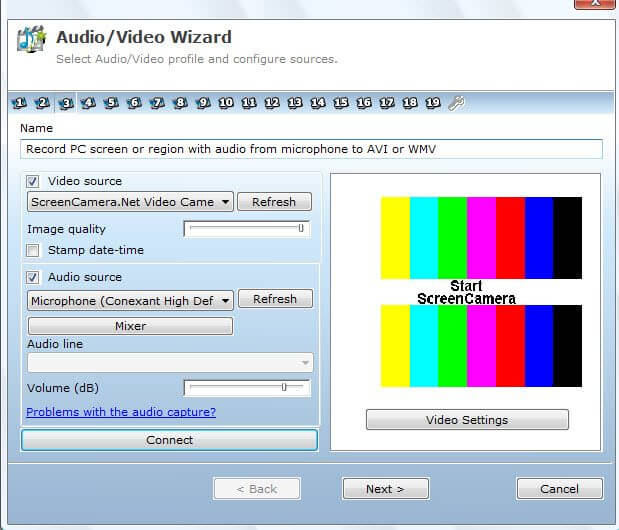Select profile number 8 icon
The width and height of the screenshot is (619, 530).
point(180,103)
